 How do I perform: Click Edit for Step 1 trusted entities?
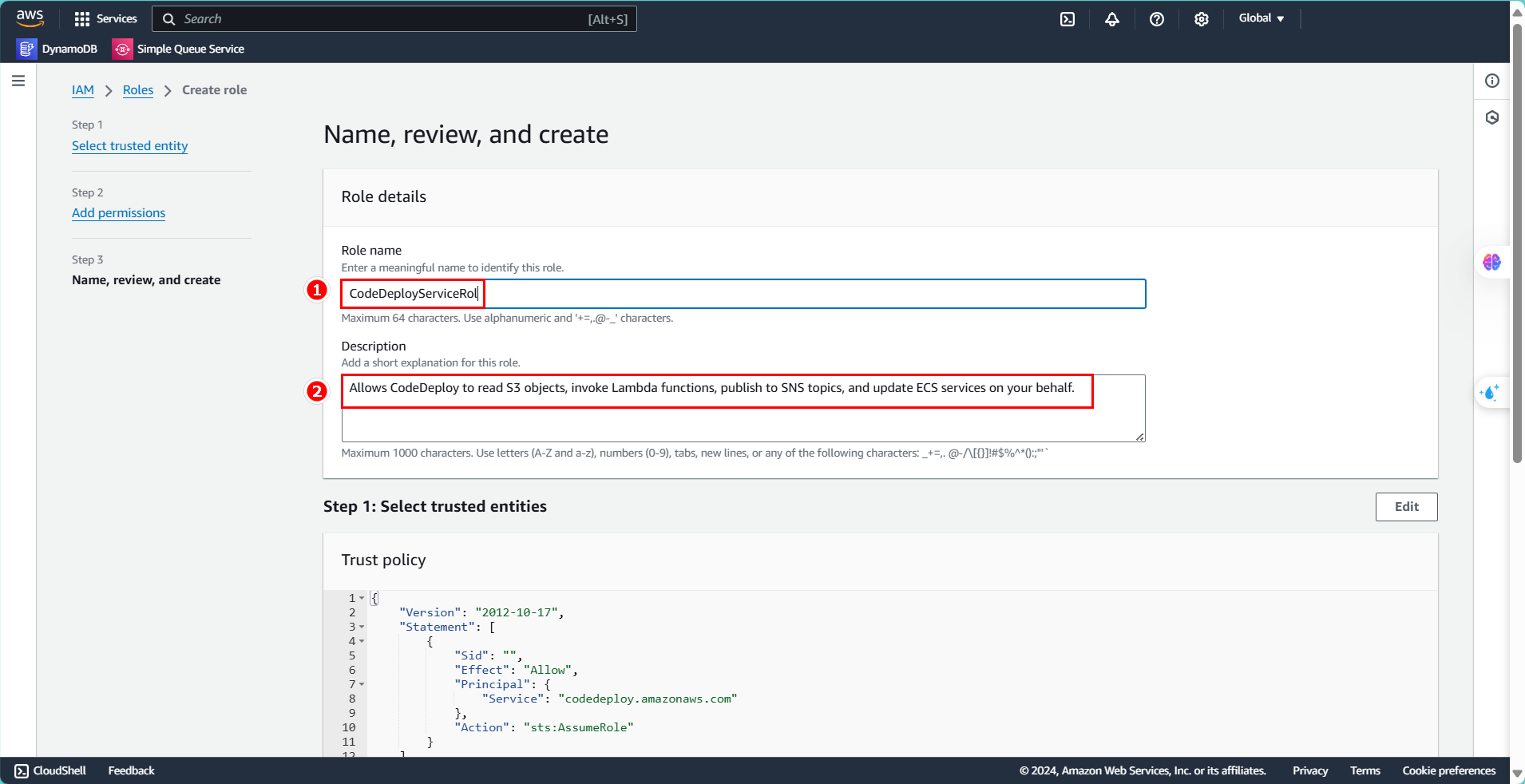1406,507
